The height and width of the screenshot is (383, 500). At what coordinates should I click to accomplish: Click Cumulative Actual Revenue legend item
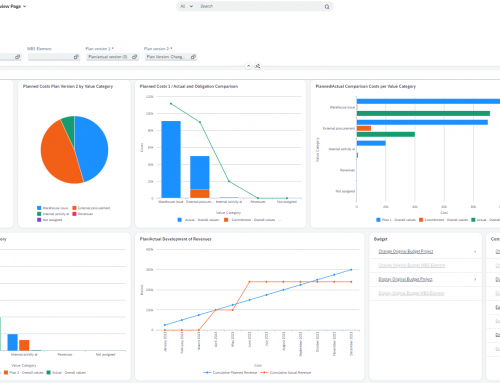click(286, 373)
